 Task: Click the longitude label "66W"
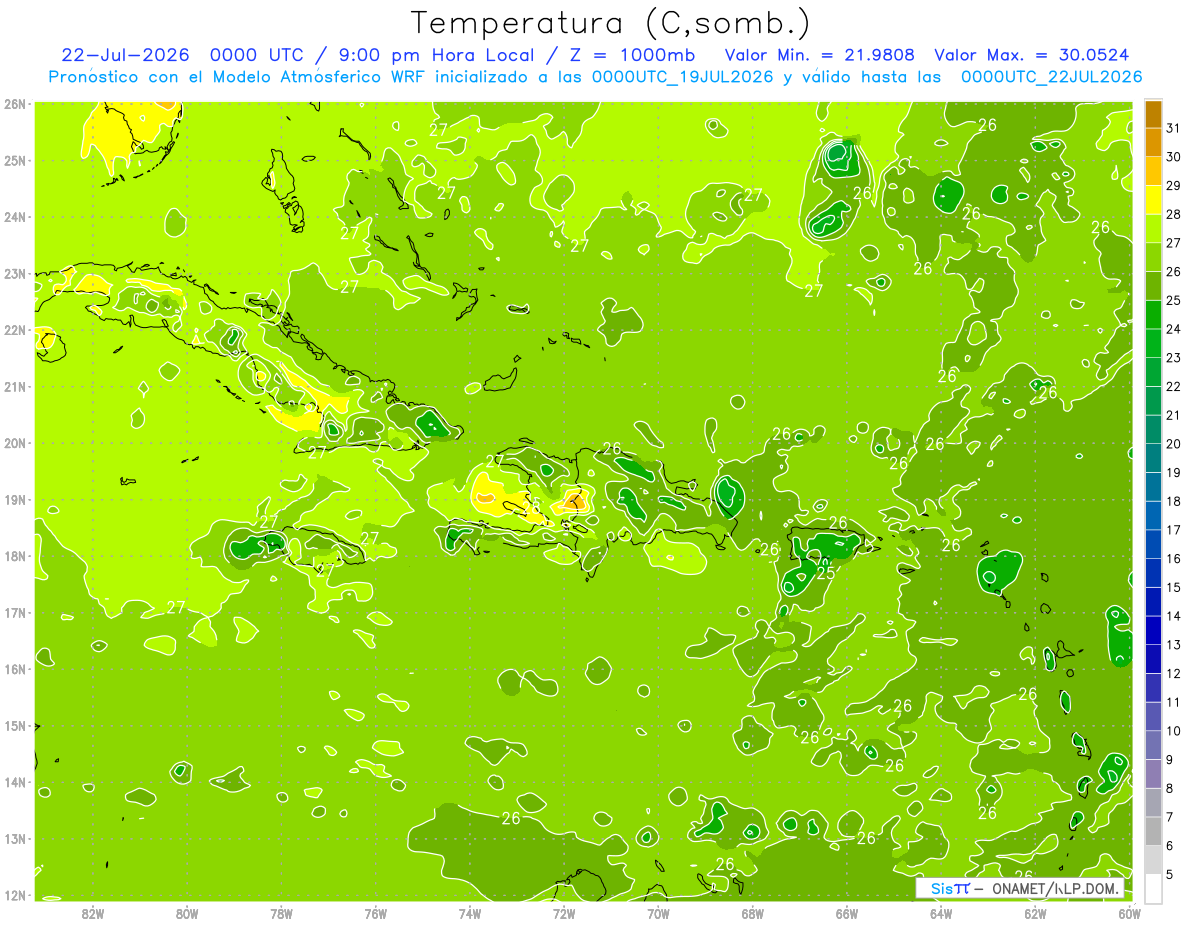click(846, 913)
